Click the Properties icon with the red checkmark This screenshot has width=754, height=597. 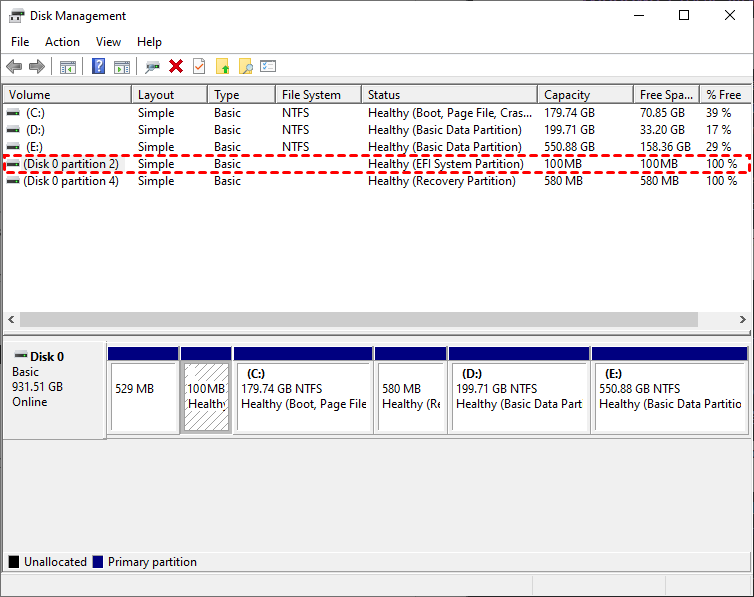[199, 66]
